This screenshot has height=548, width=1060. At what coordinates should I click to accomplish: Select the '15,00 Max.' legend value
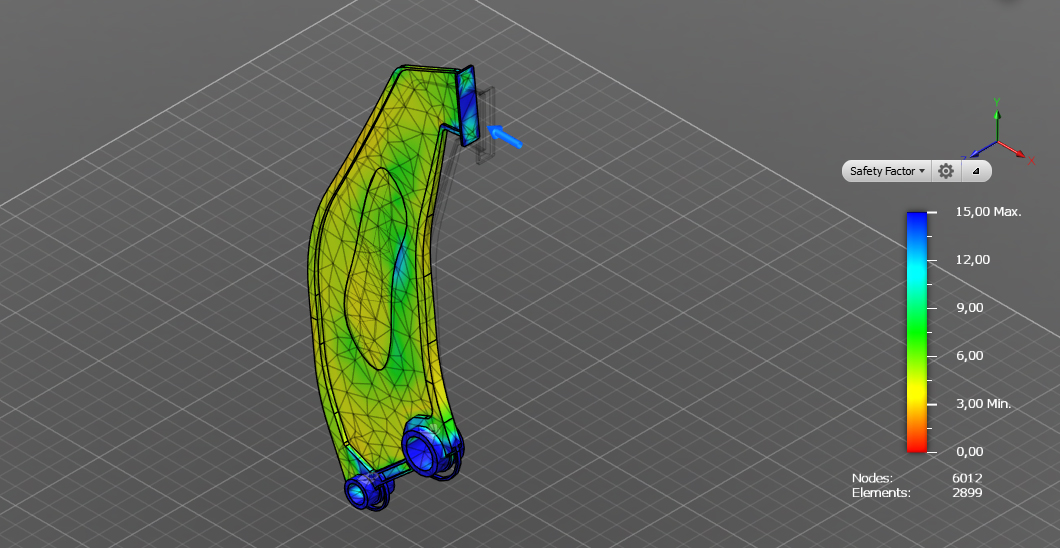coord(988,211)
